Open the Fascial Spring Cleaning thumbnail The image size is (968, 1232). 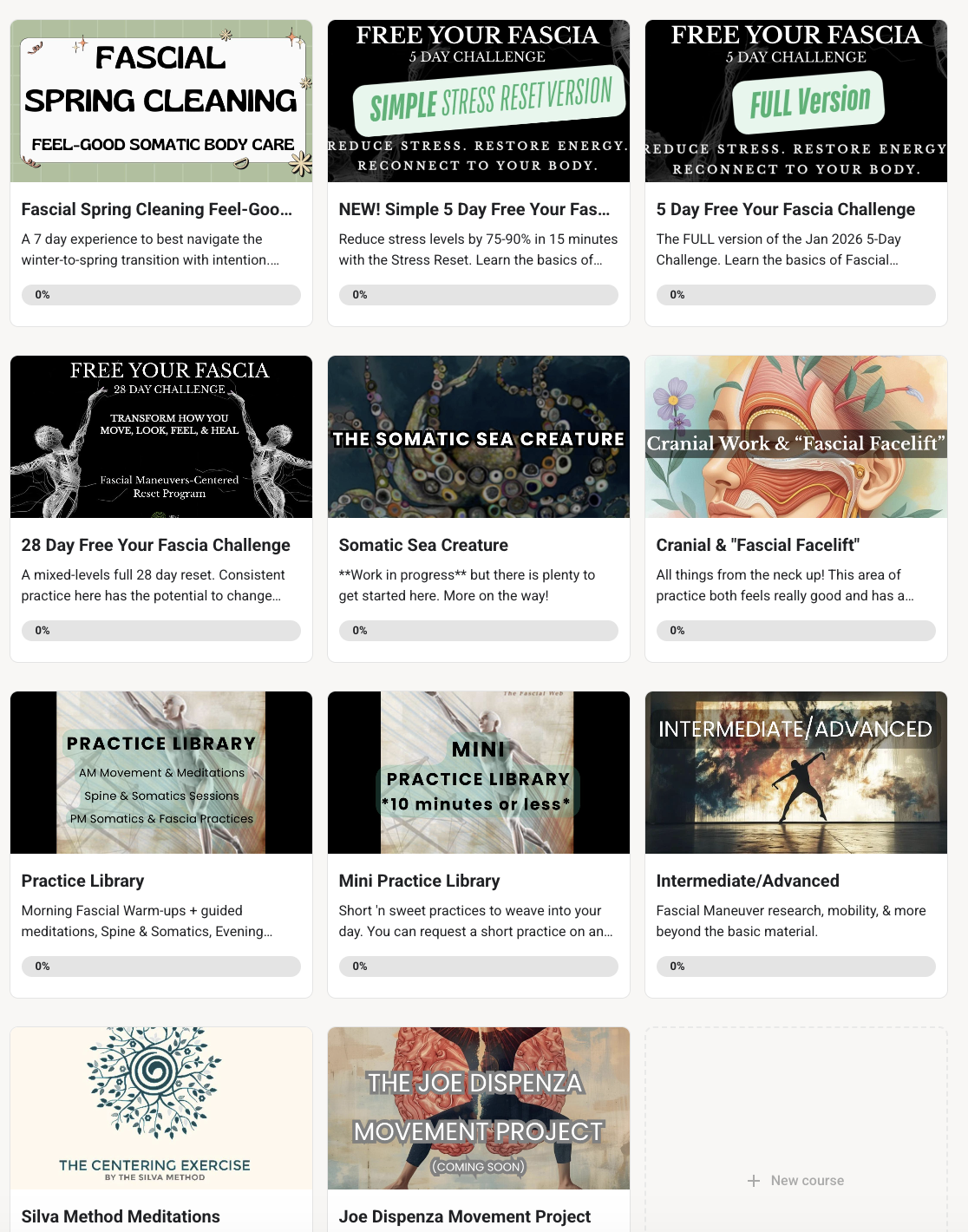tap(161, 102)
